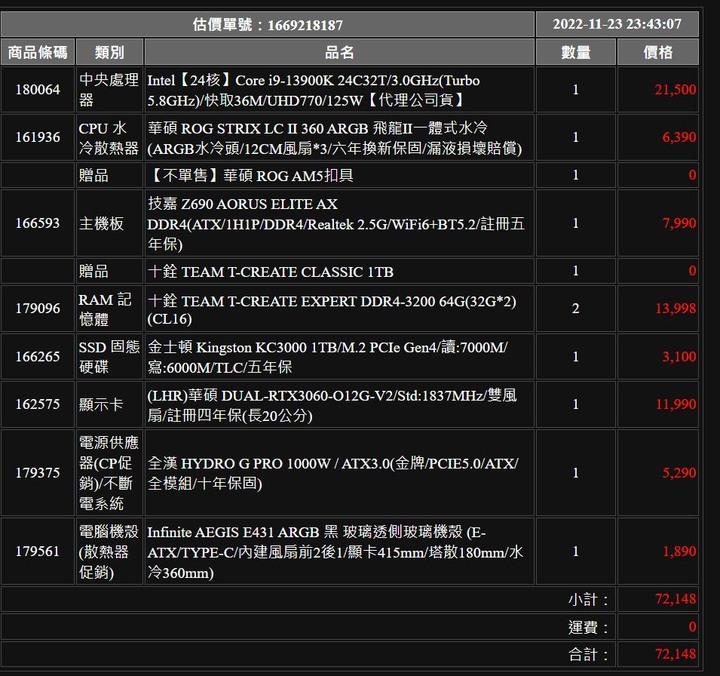The width and height of the screenshot is (720, 676).
Task: Select barcode 179096
Action: 38,309
